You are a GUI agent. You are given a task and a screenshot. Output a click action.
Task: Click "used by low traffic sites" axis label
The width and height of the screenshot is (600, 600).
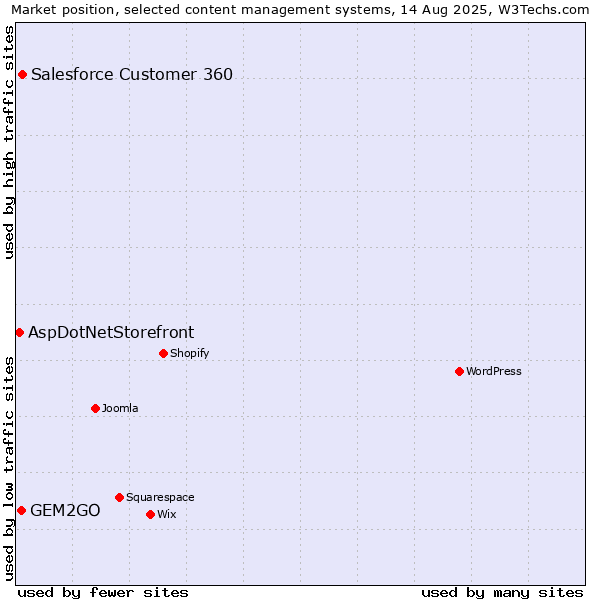[8, 469]
